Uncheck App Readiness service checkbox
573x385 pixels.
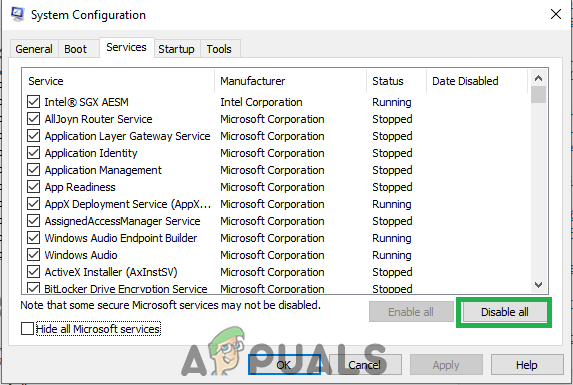(33, 187)
